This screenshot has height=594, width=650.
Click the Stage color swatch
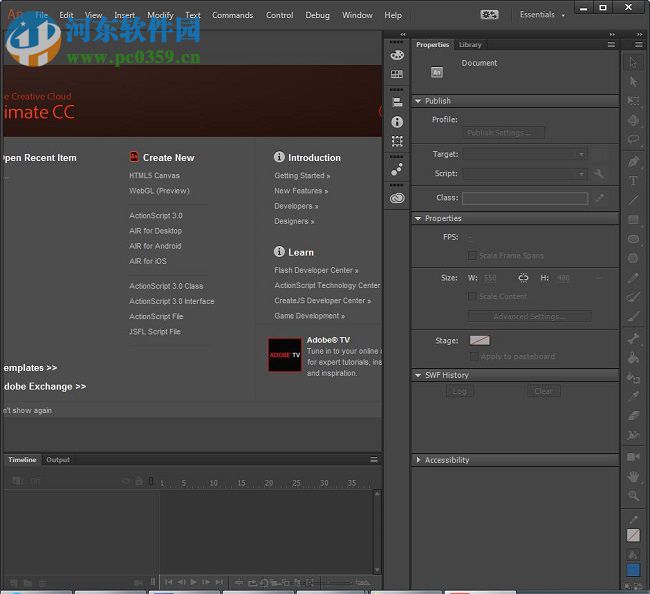(x=480, y=340)
